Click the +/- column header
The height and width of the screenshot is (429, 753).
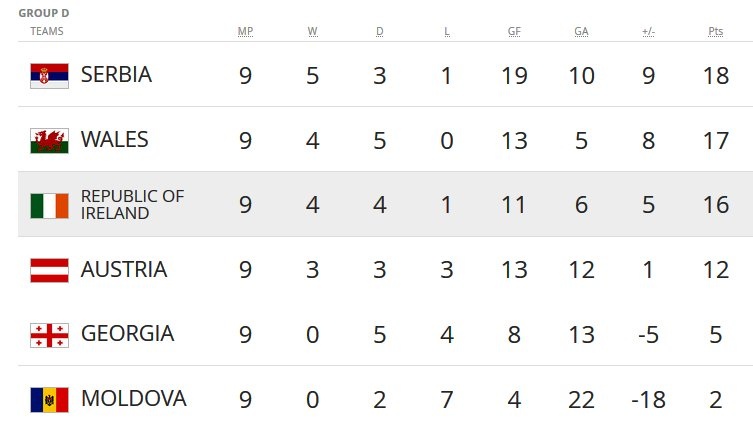point(648,31)
